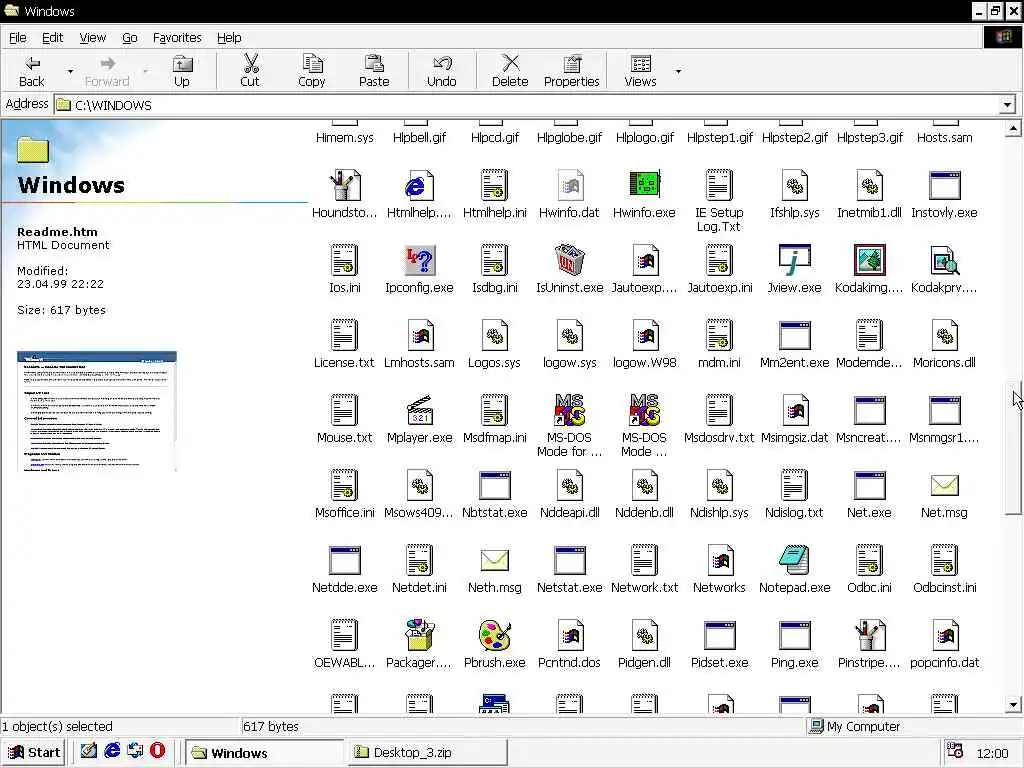
Task: Click the vertical scrollbar thumb
Action: tap(1013, 447)
